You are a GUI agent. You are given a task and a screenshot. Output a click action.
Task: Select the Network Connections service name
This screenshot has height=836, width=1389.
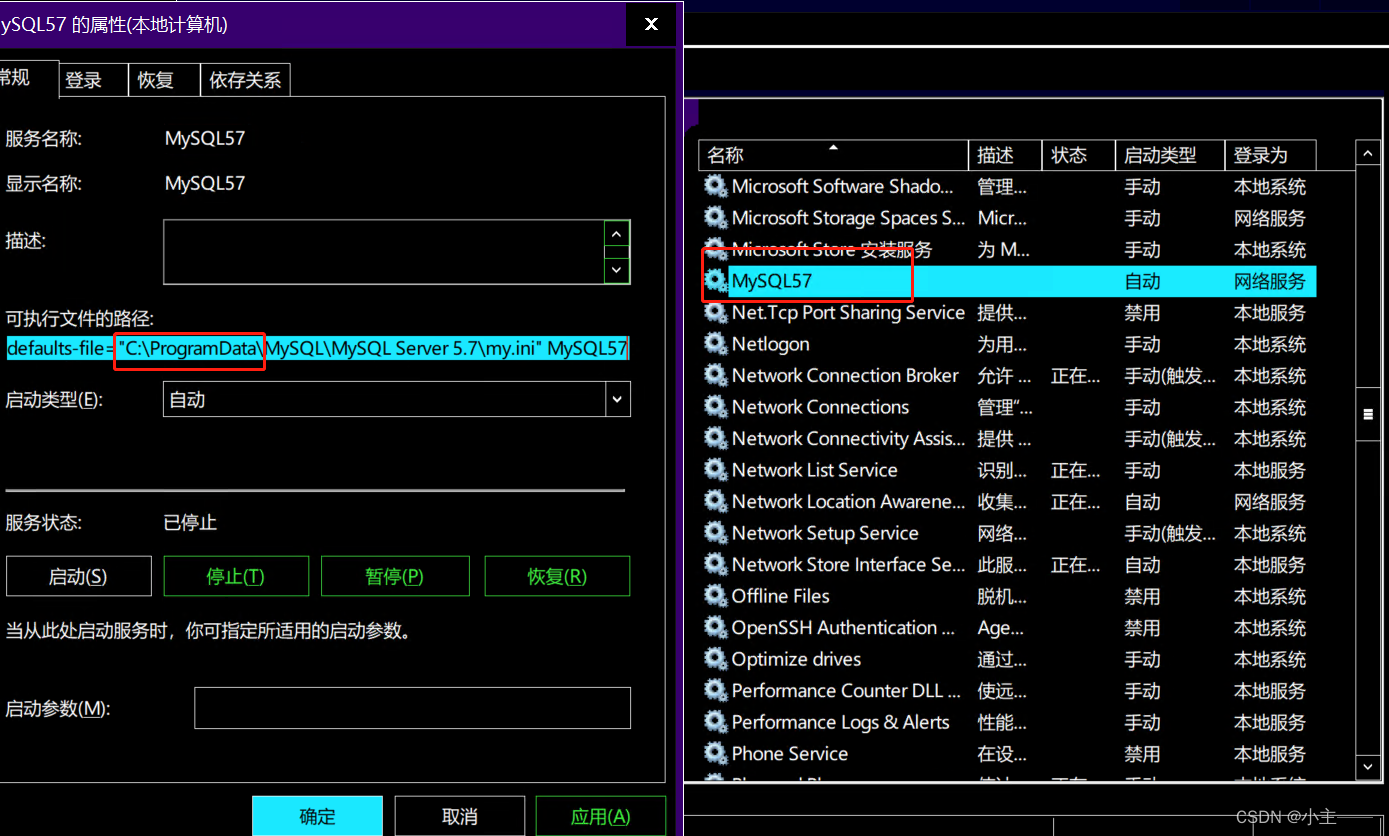coord(820,407)
